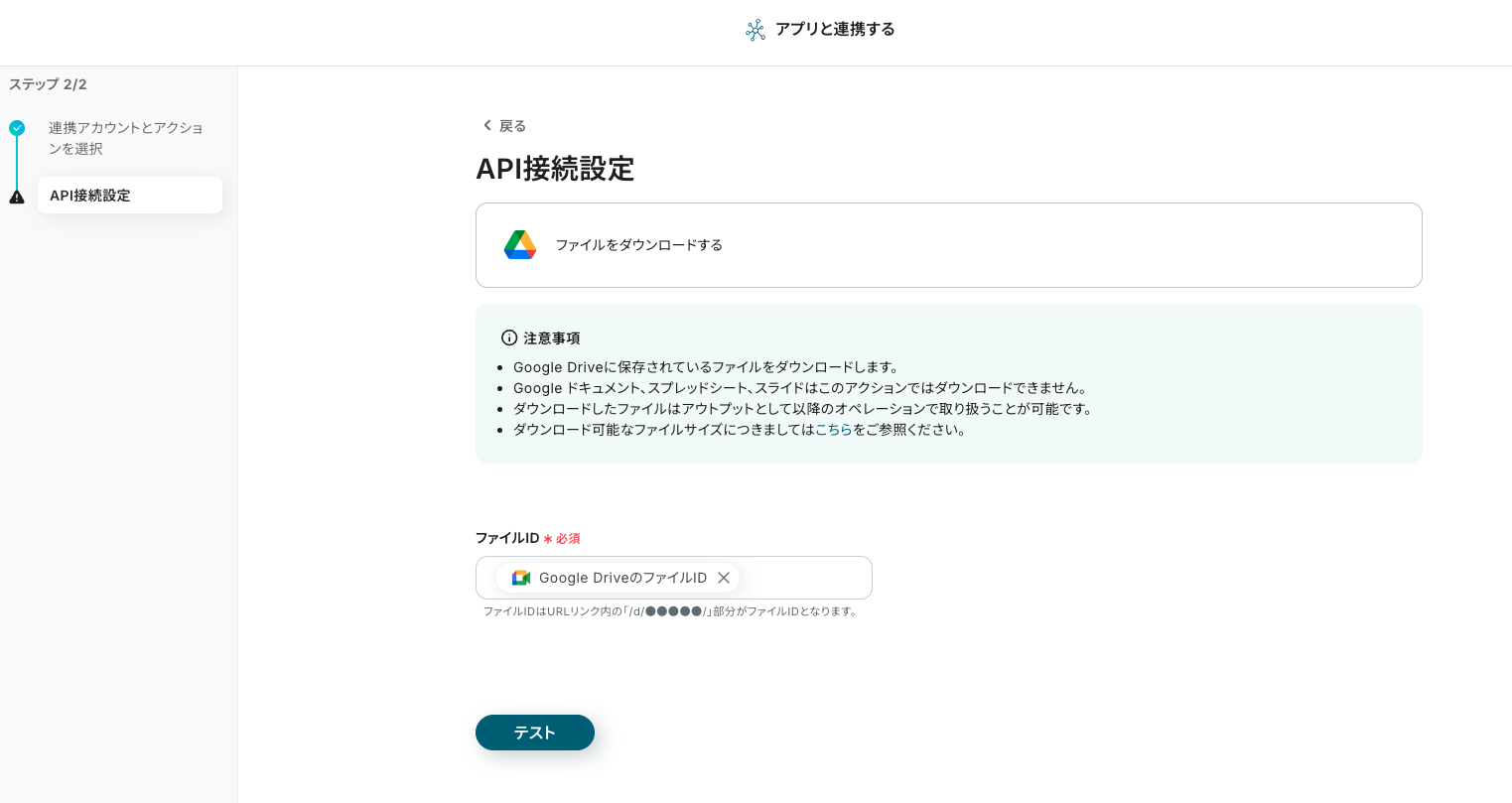Click the back chevron arrow icon
Image resolution: width=1512 pixels, height=803 pixels.
(x=486, y=125)
